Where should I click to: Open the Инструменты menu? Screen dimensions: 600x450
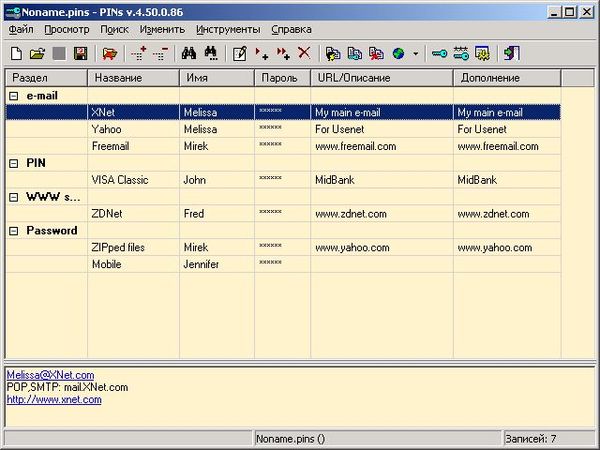(228, 29)
